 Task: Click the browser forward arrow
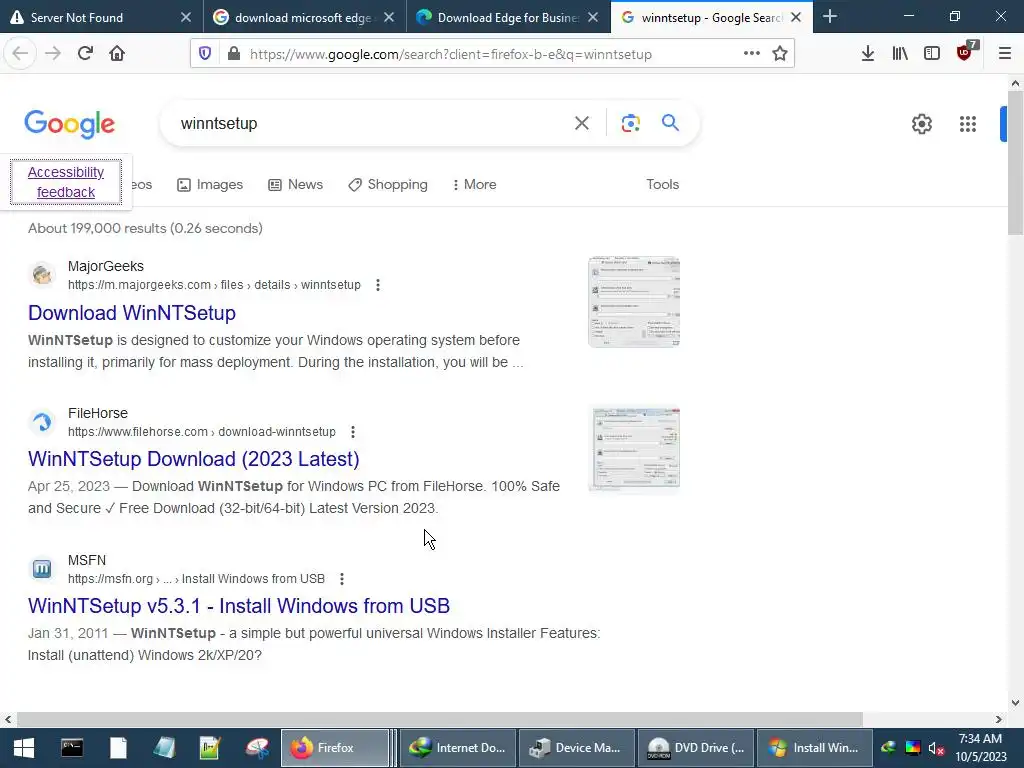(53, 54)
